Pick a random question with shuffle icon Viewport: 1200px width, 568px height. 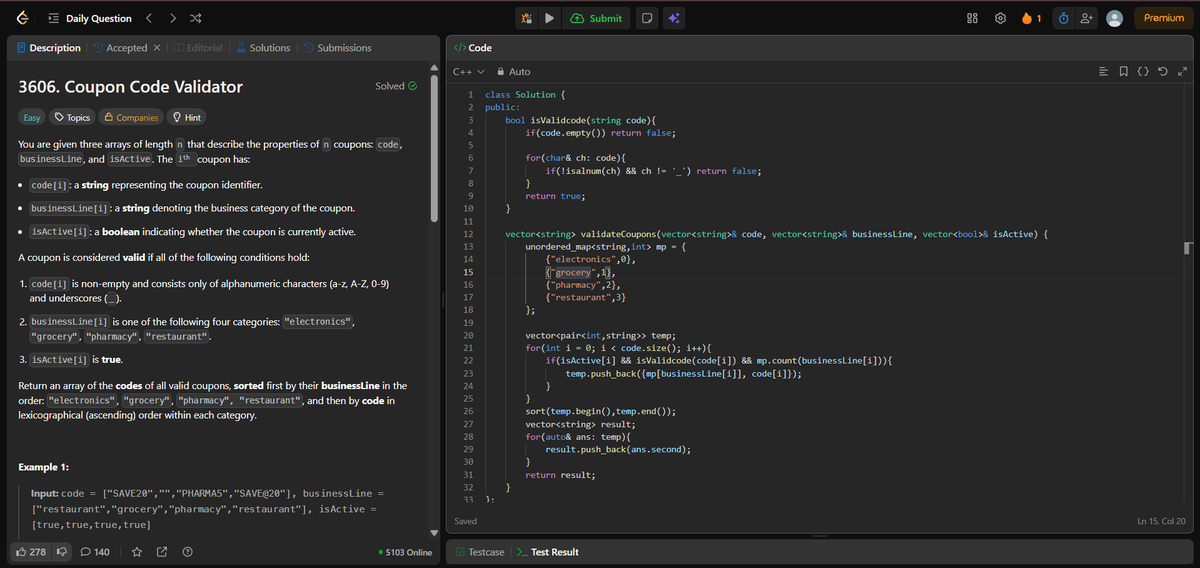click(196, 18)
